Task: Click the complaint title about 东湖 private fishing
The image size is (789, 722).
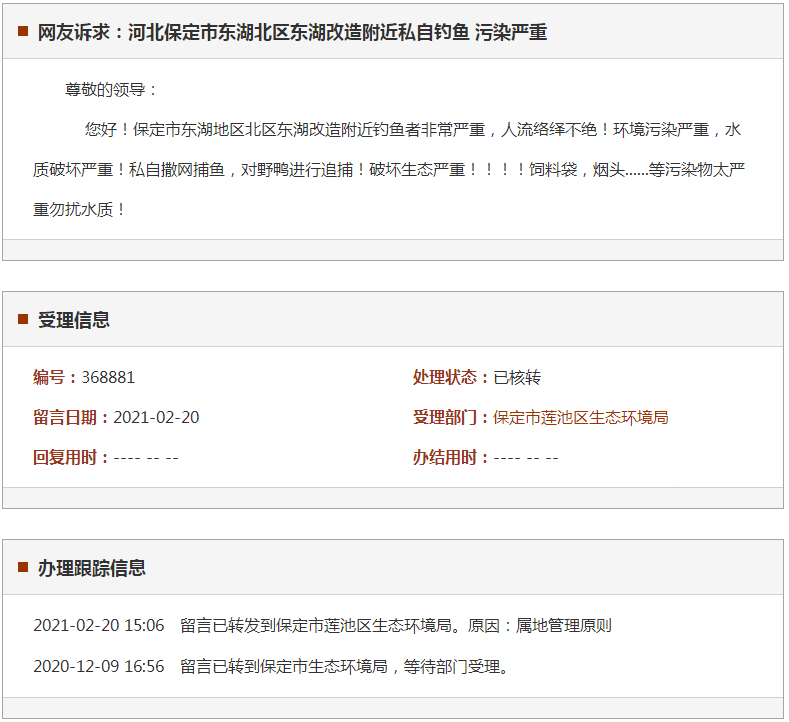Action: point(292,32)
